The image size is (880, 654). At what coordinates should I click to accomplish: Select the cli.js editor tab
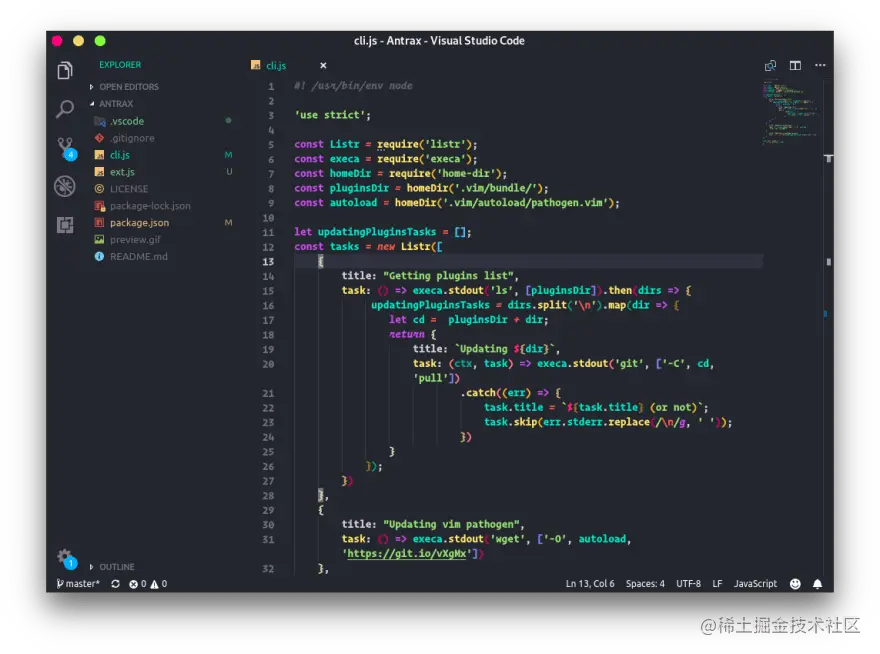tap(275, 66)
